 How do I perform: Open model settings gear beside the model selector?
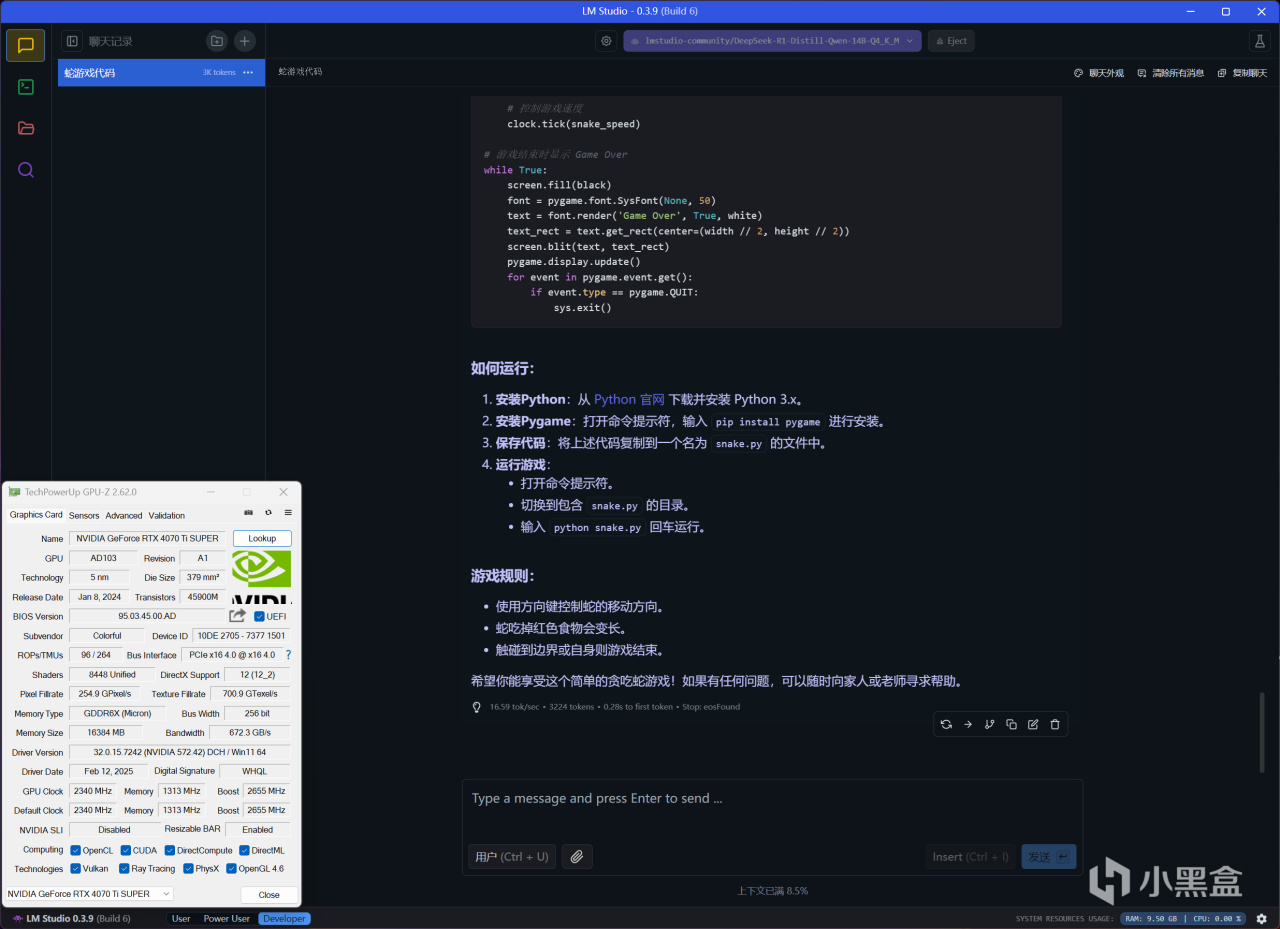click(606, 41)
